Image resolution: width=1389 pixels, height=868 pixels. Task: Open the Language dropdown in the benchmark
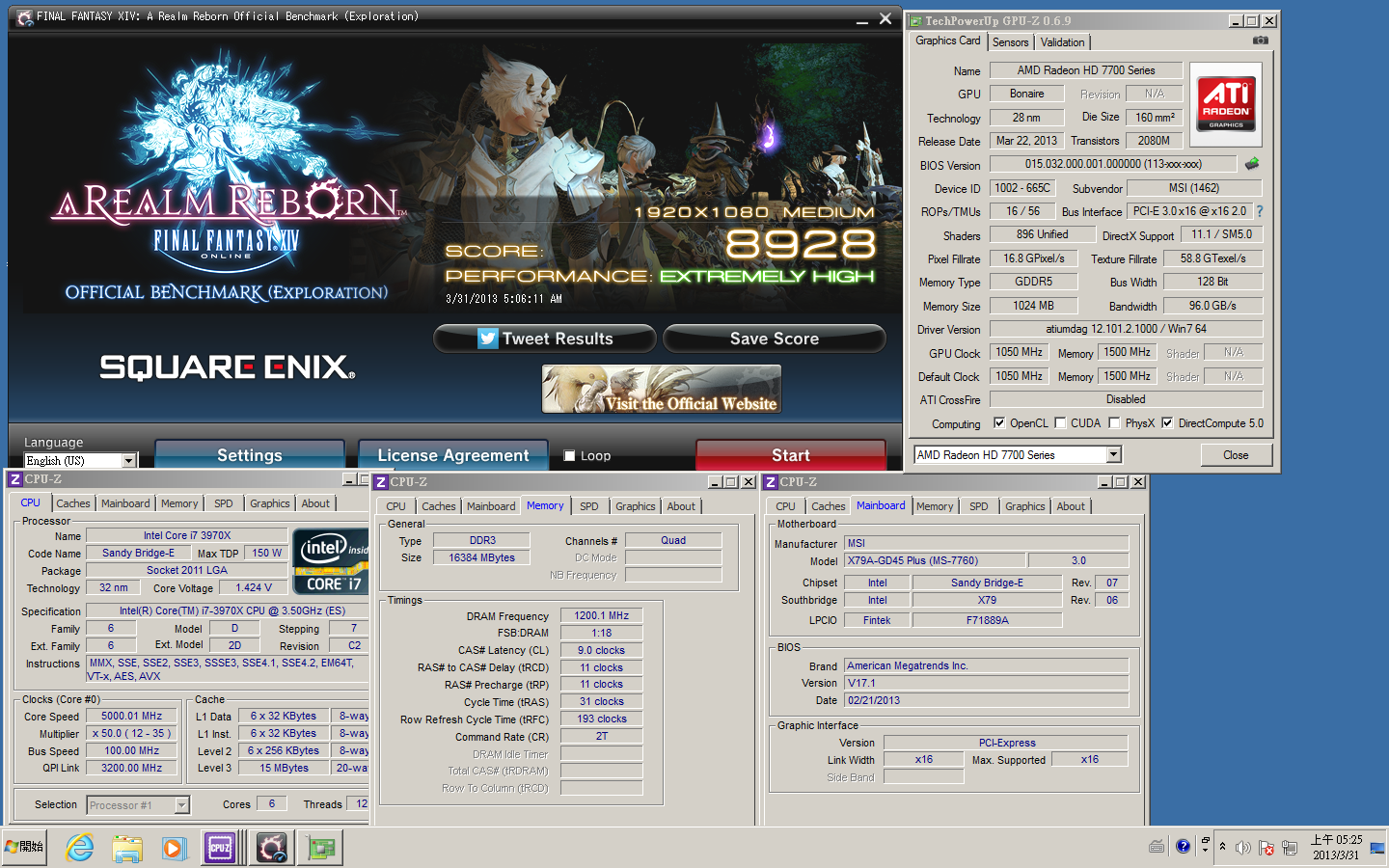[128, 461]
